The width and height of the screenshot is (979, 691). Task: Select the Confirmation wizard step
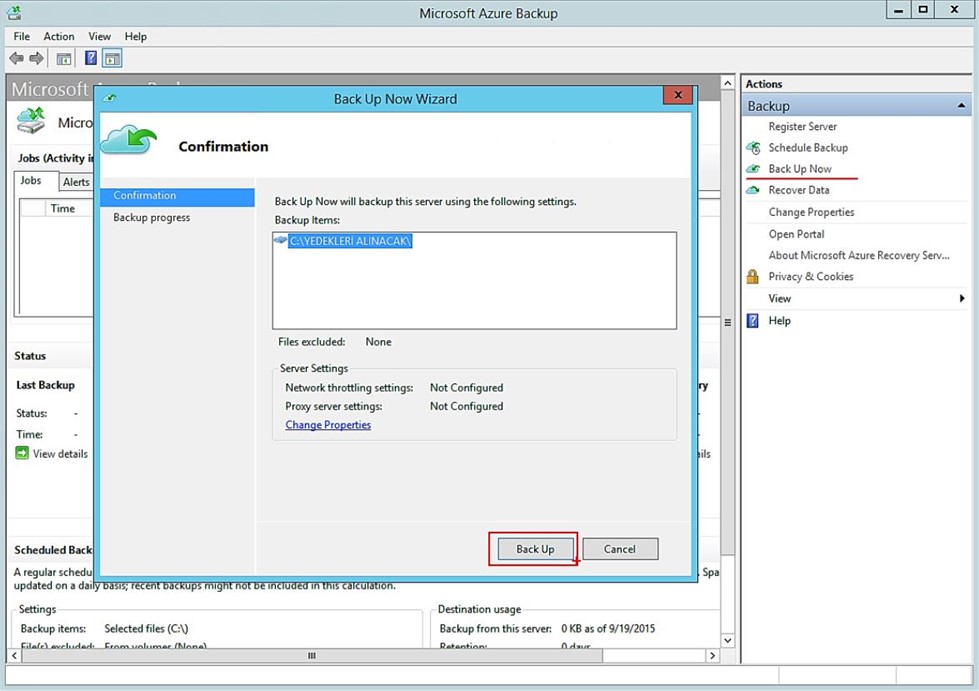click(177, 196)
